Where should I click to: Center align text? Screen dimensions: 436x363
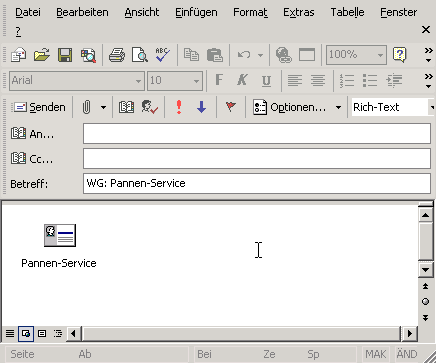318,80
